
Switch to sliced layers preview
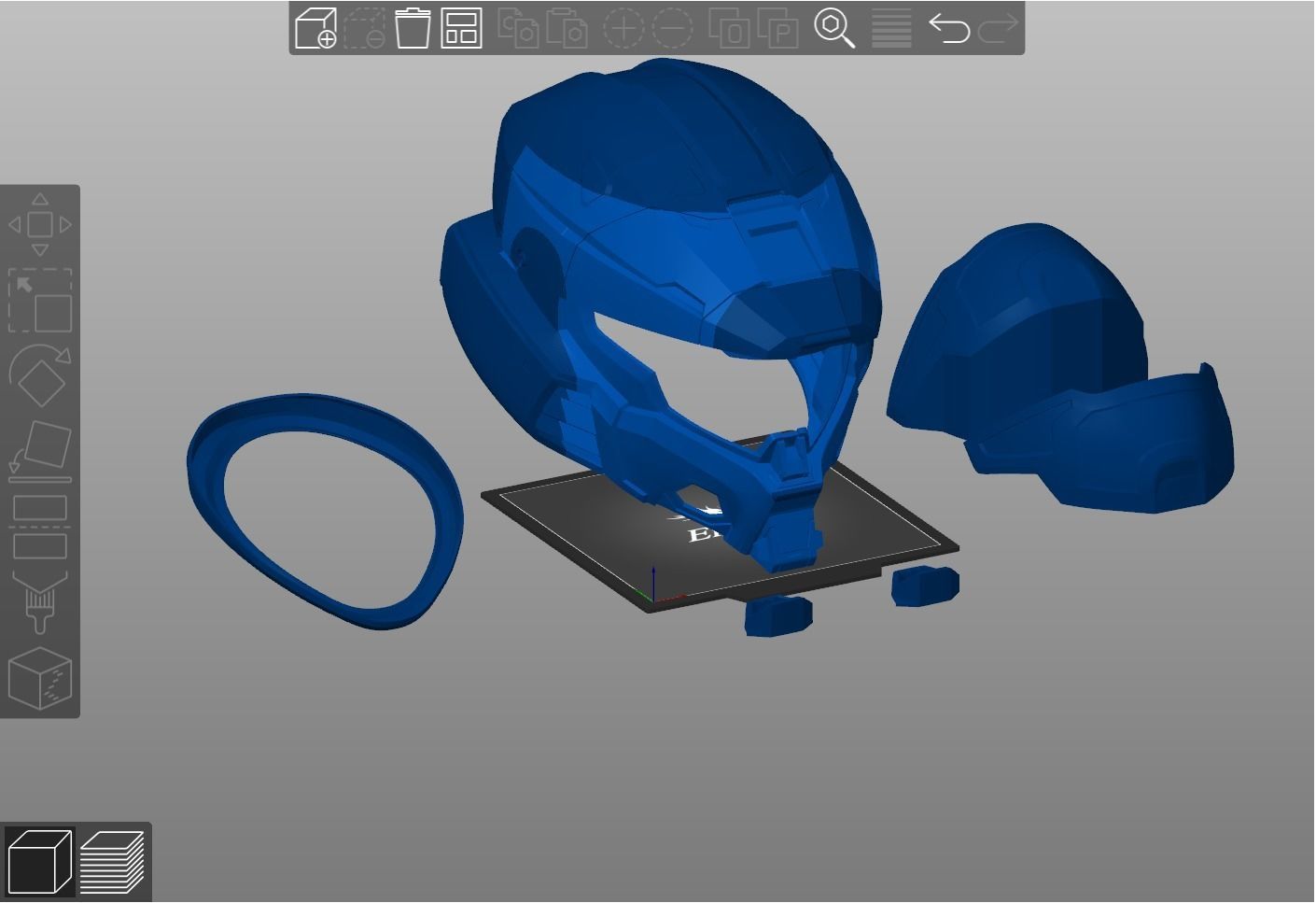tap(112, 862)
